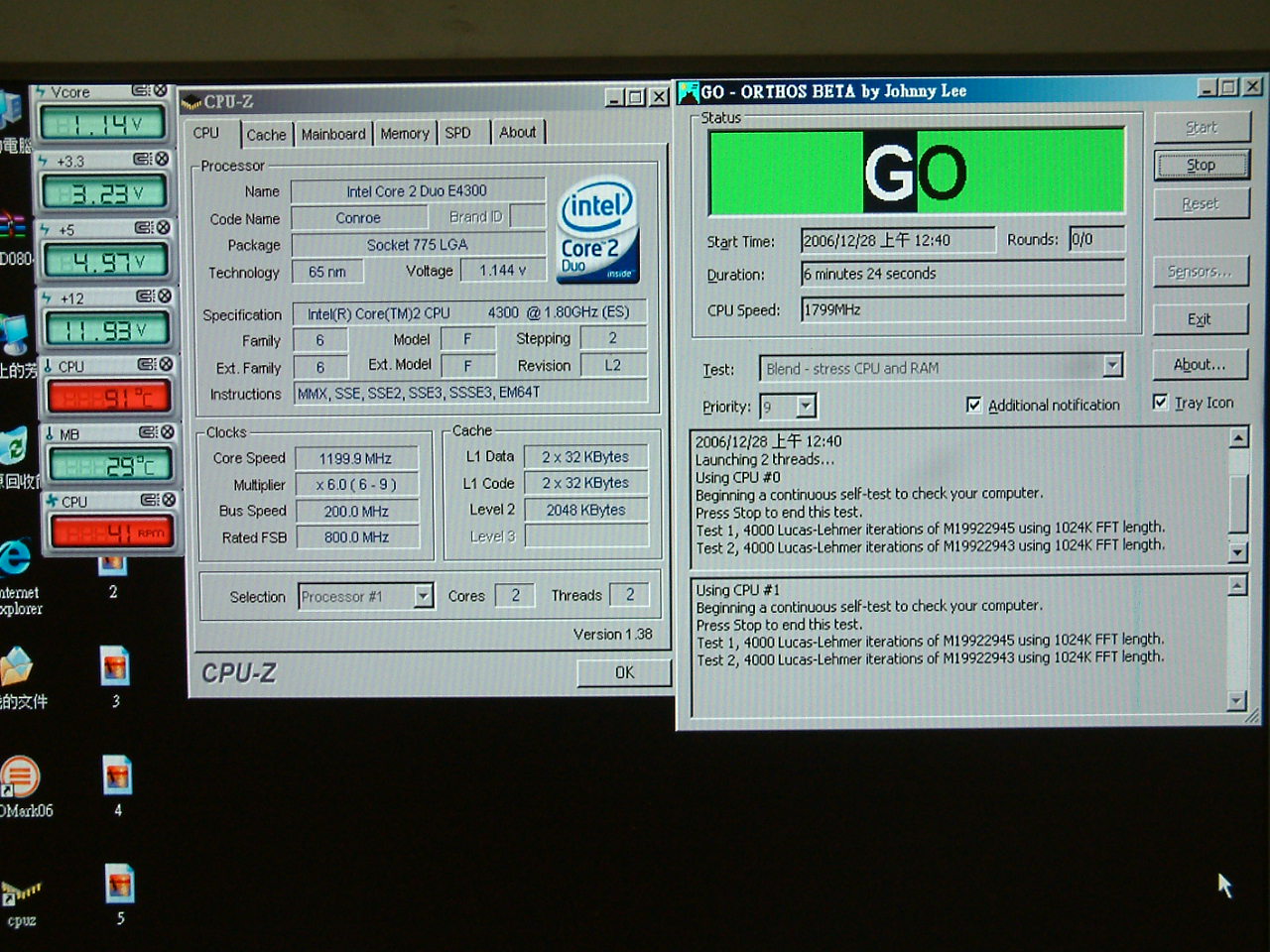Select the 3DMark06 desktop shortcut

click(x=19, y=775)
